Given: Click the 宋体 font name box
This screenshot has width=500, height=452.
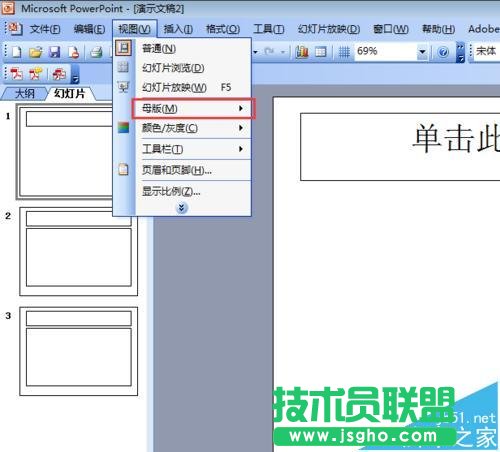Looking at the screenshot, I should pyautogui.click(x=487, y=51).
